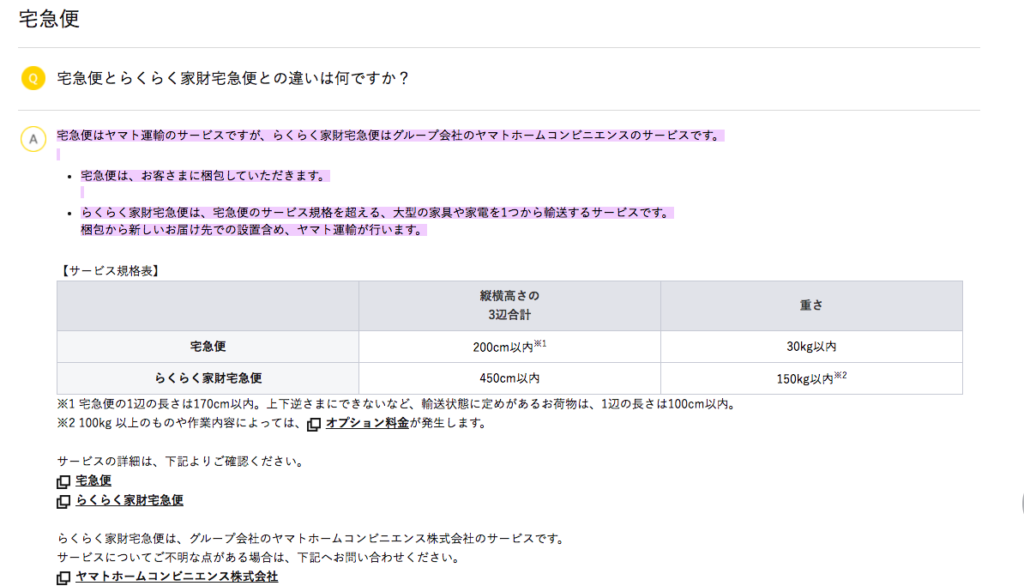1024x586 pixels.
Task: Click table header 重さ
Action: (811, 305)
